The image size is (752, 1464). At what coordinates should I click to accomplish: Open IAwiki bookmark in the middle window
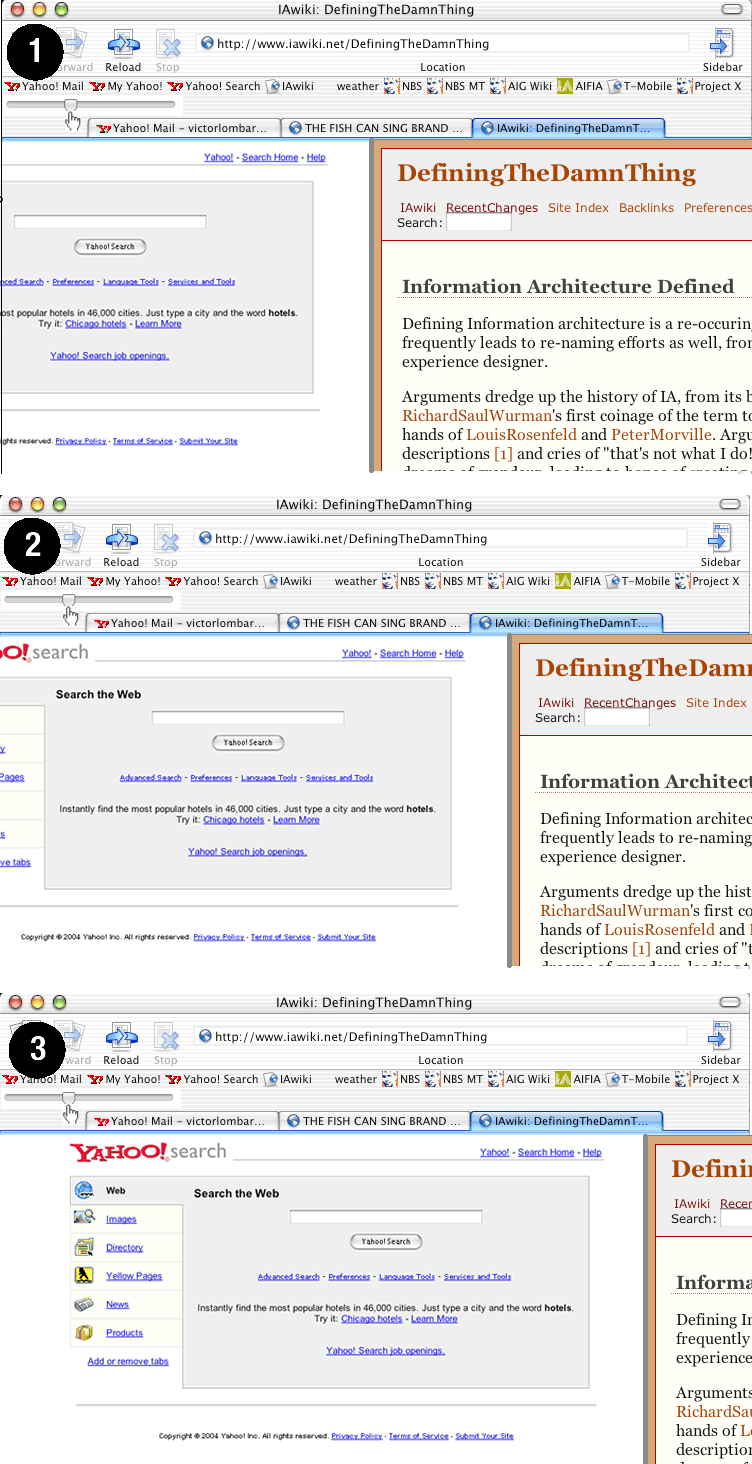pyautogui.click(x=288, y=581)
